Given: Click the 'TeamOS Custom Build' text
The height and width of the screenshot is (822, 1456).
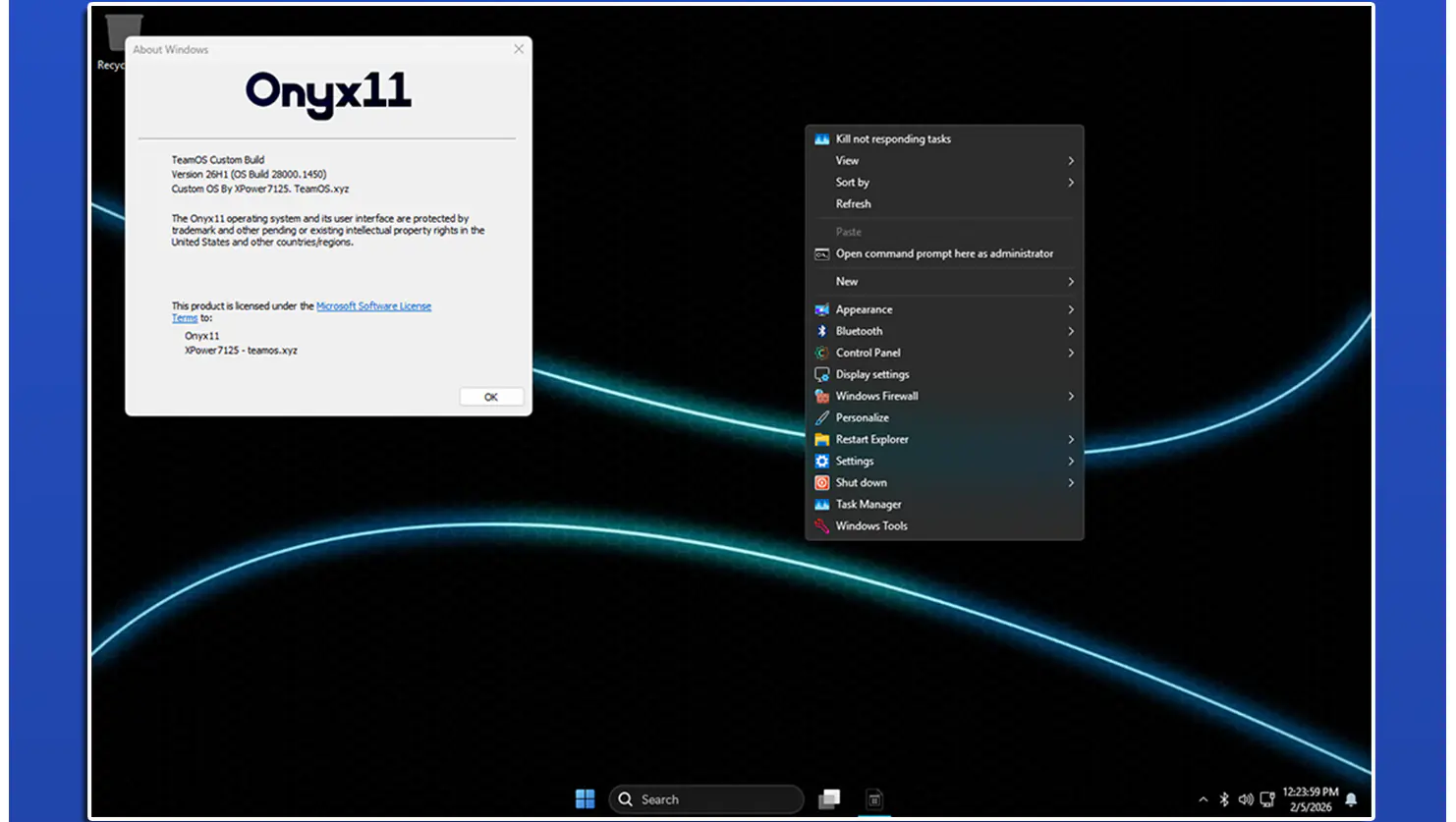Looking at the screenshot, I should [x=218, y=159].
